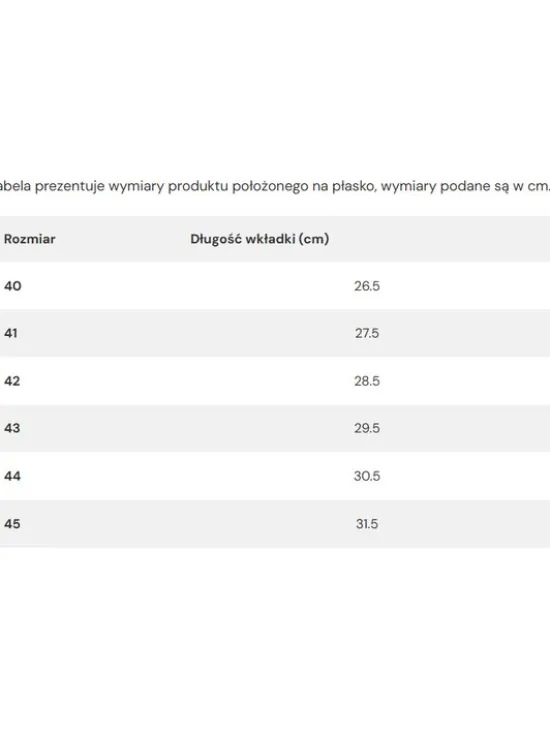Select size 42 row label

click(12, 381)
